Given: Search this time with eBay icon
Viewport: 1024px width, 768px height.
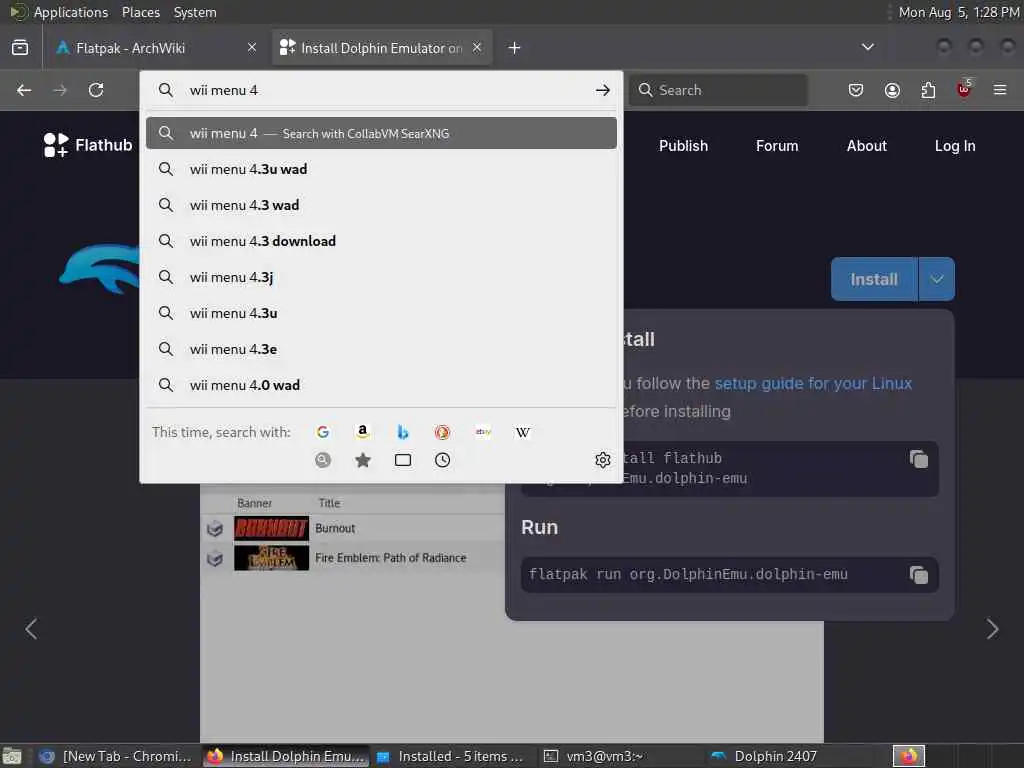Looking at the screenshot, I should tap(483, 432).
